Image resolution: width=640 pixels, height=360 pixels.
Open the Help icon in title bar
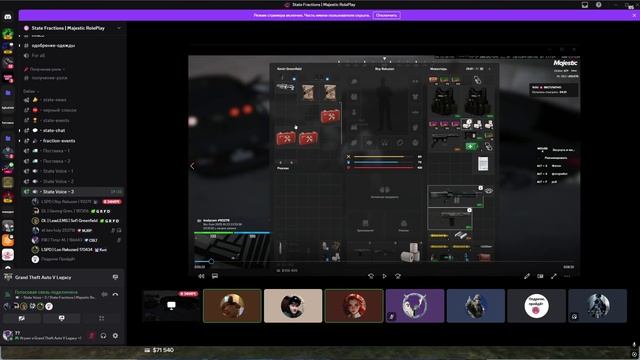pos(598,5)
